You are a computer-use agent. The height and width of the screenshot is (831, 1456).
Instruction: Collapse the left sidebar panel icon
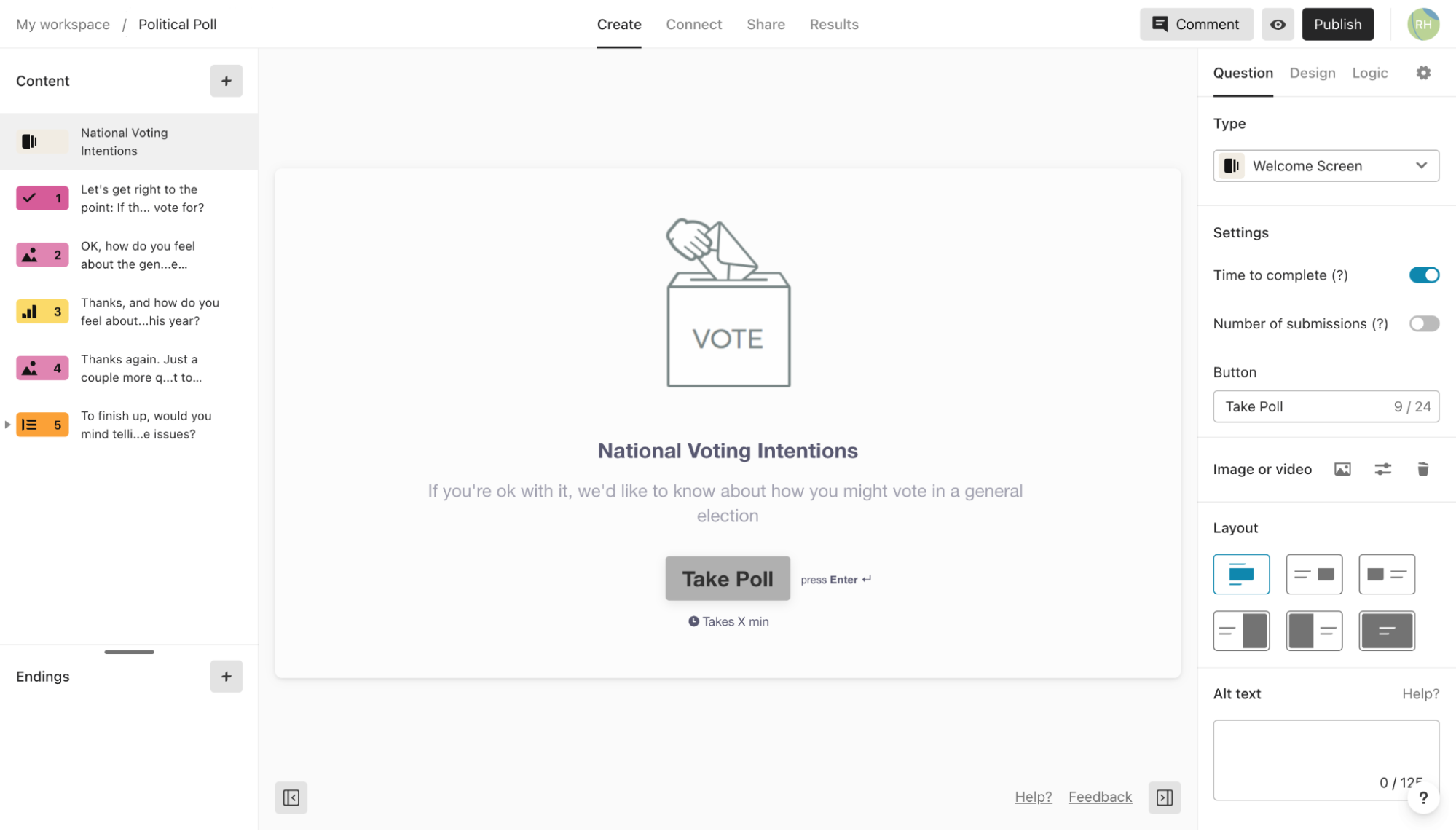point(291,797)
